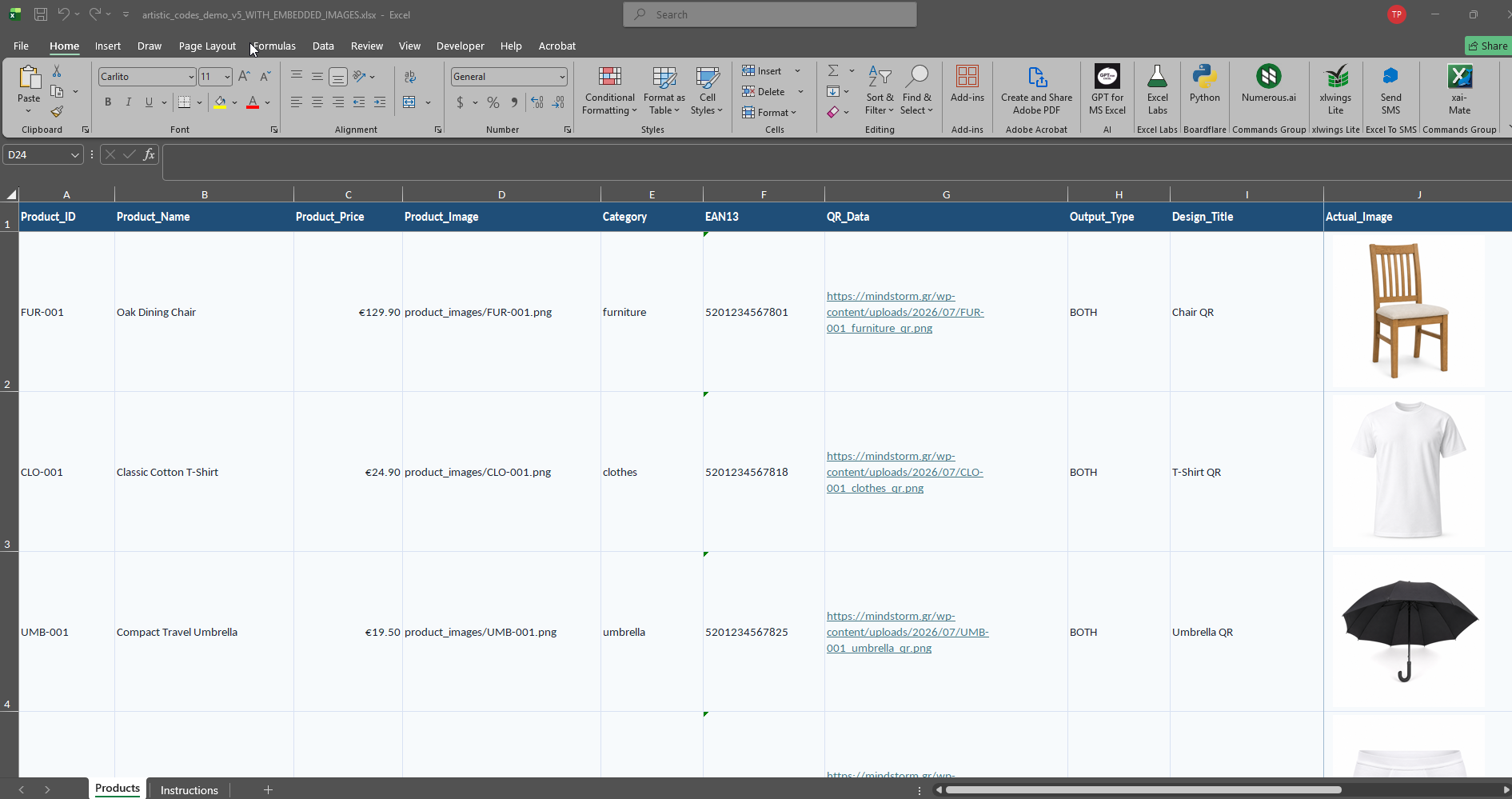Add a new sheet with plus button
This screenshot has width=1512, height=799.
pos(269,789)
